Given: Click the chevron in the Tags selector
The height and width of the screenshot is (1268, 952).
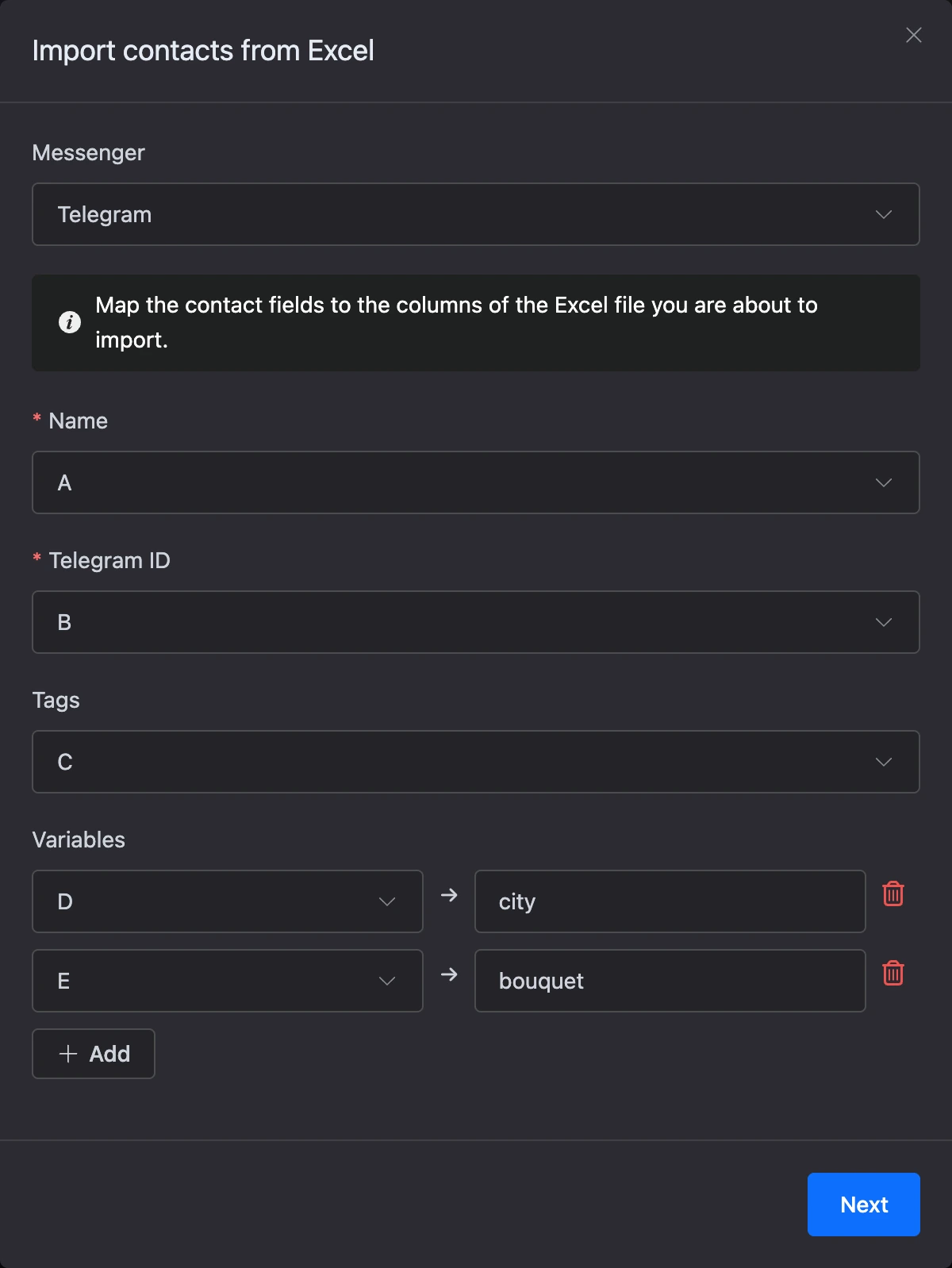Looking at the screenshot, I should (x=884, y=762).
